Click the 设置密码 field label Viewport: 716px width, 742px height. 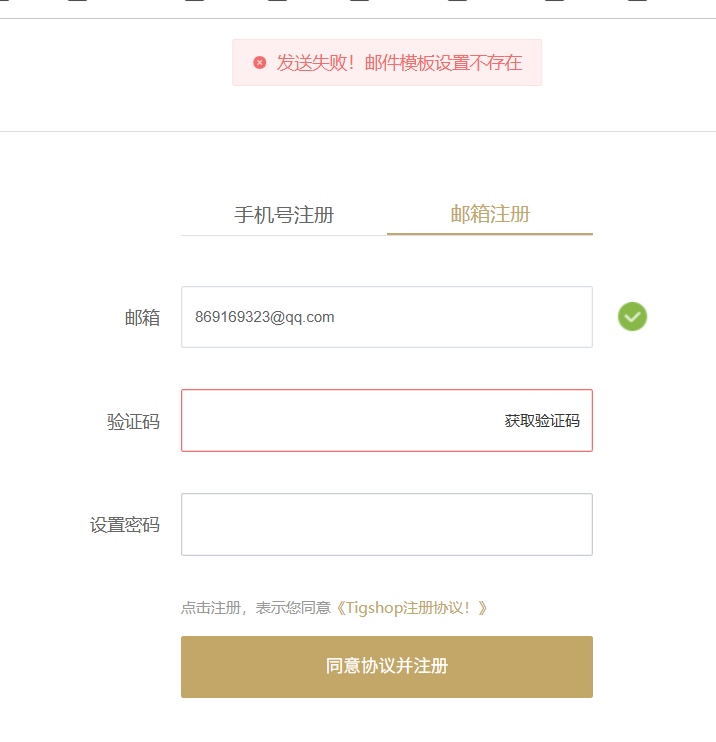pyautogui.click(x=125, y=525)
